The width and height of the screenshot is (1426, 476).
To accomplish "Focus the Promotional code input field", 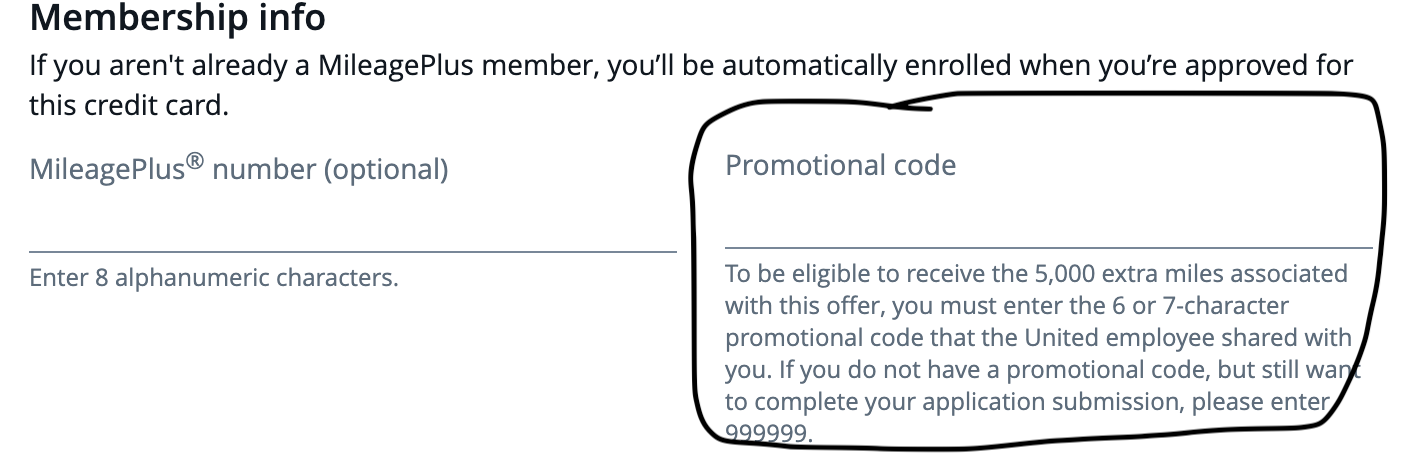I will (1048, 217).
